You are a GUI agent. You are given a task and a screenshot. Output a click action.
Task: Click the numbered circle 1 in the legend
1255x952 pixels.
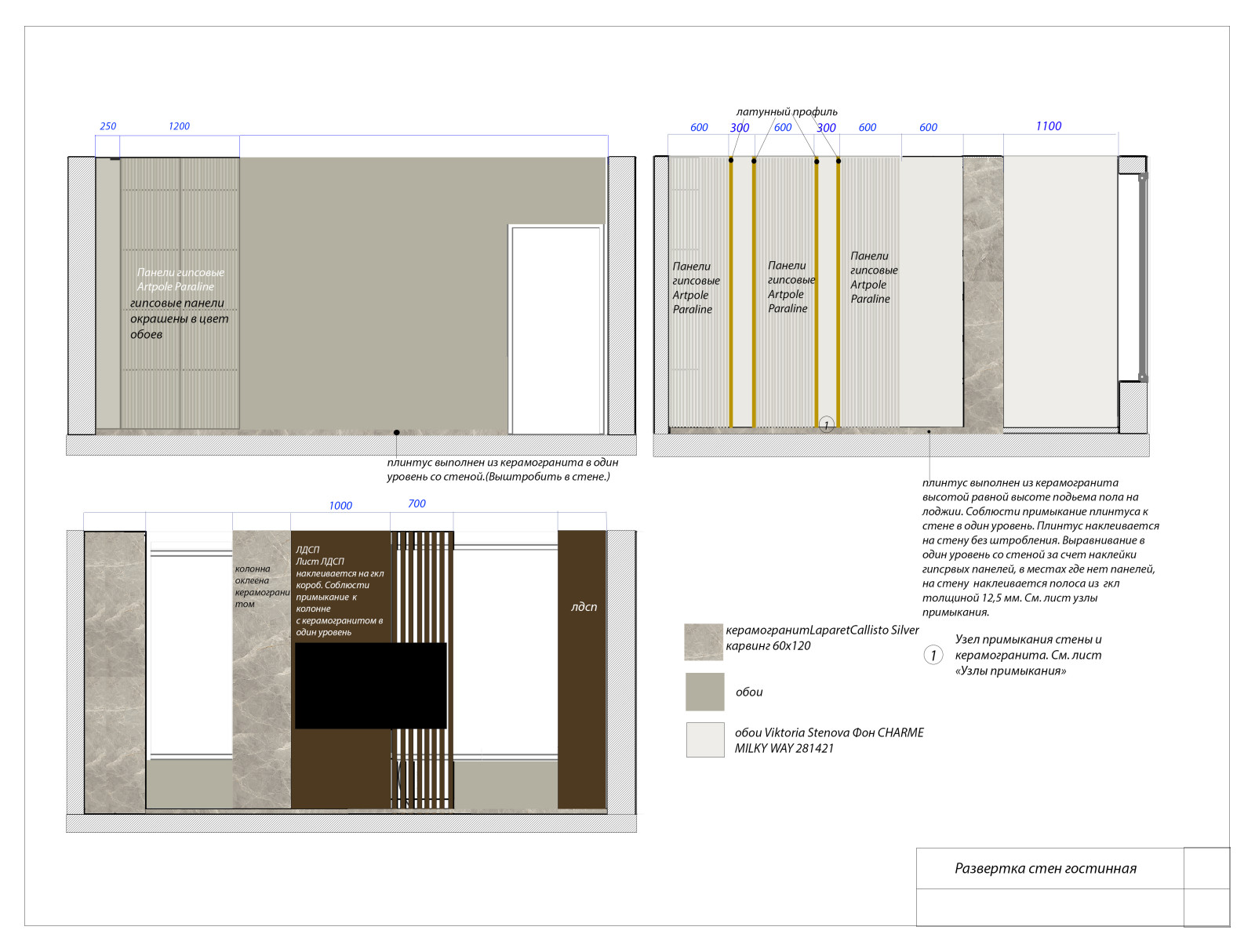933,655
